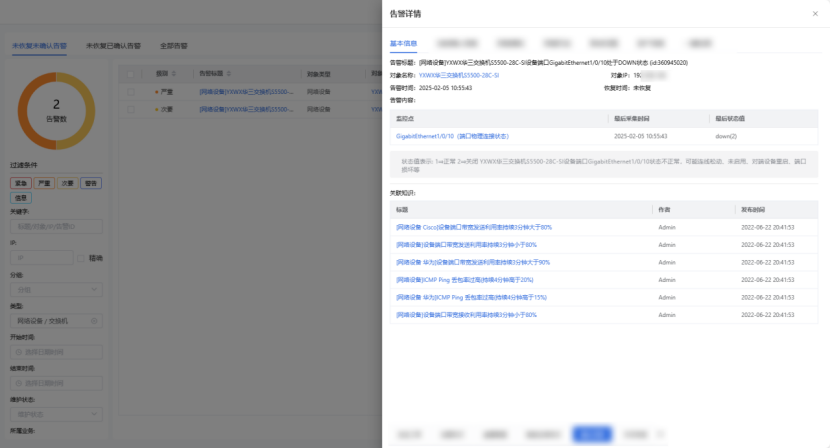Check the 精确 checkbox beside IP field
Screen dimensions: 831x448
(x=82, y=258)
